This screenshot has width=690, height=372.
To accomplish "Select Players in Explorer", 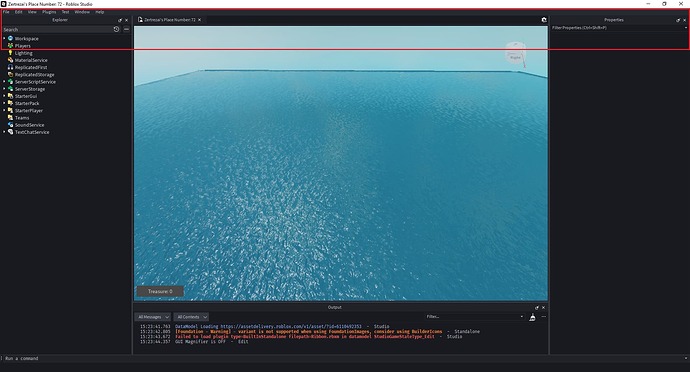I will click(23, 45).
